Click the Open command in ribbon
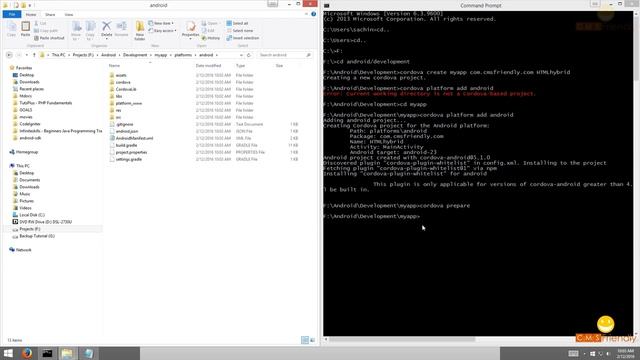The height and width of the screenshot is (360, 640). point(210,24)
